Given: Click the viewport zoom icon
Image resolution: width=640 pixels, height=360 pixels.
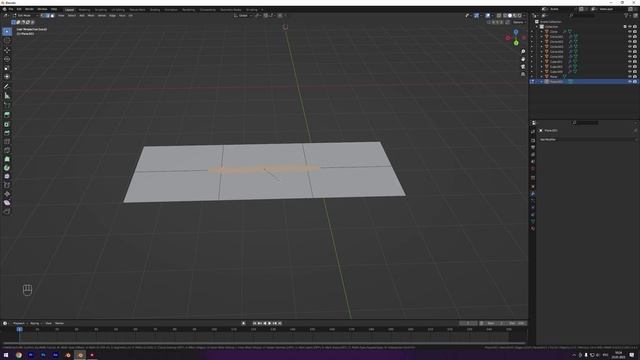Looking at the screenshot, I should (x=523, y=52).
